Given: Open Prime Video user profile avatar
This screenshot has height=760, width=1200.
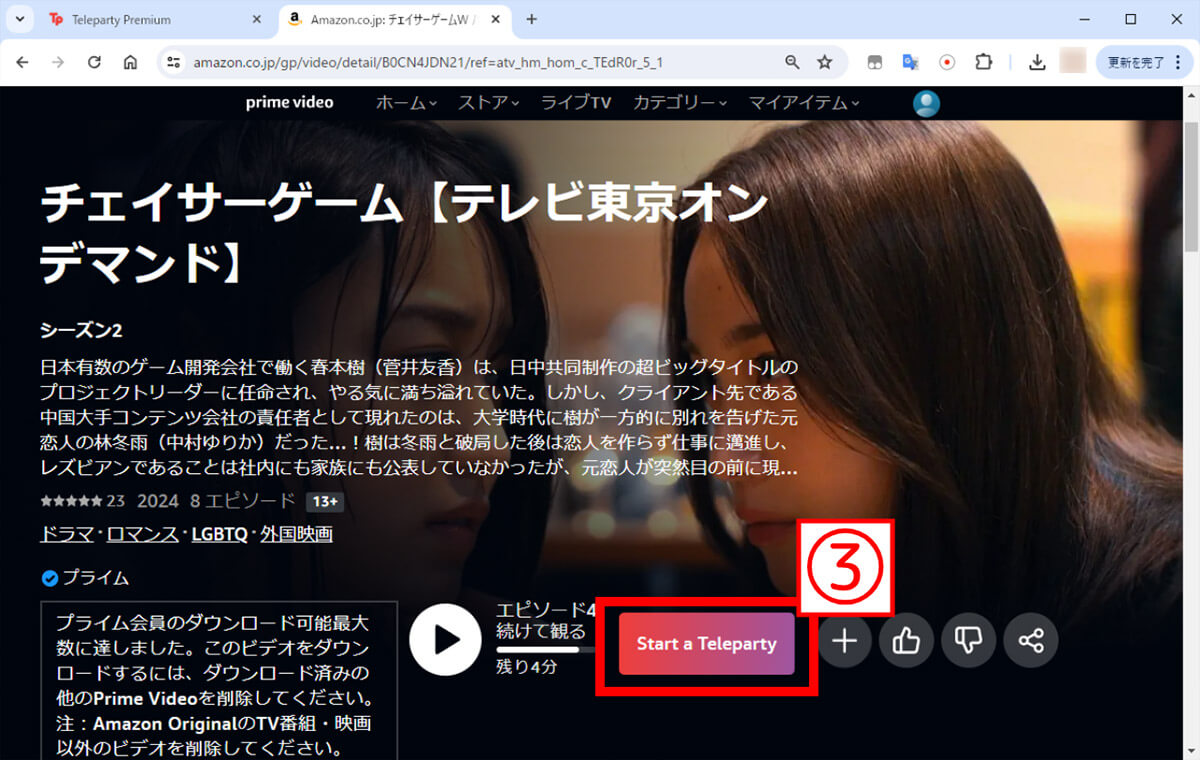Looking at the screenshot, I should pyautogui.click(x=926, y=103).
